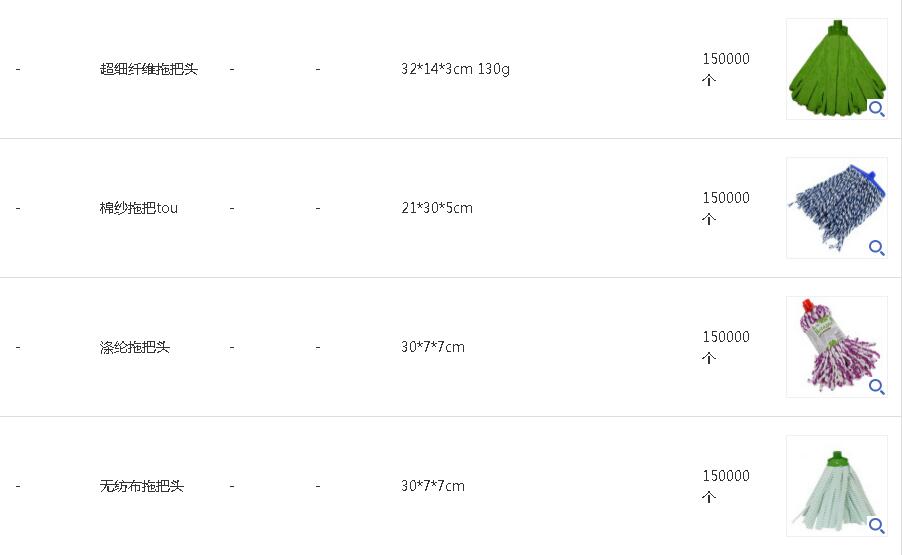Click magnifier icon on white non-woven mop image
This screenshot has height=555, width=902.
876,526
